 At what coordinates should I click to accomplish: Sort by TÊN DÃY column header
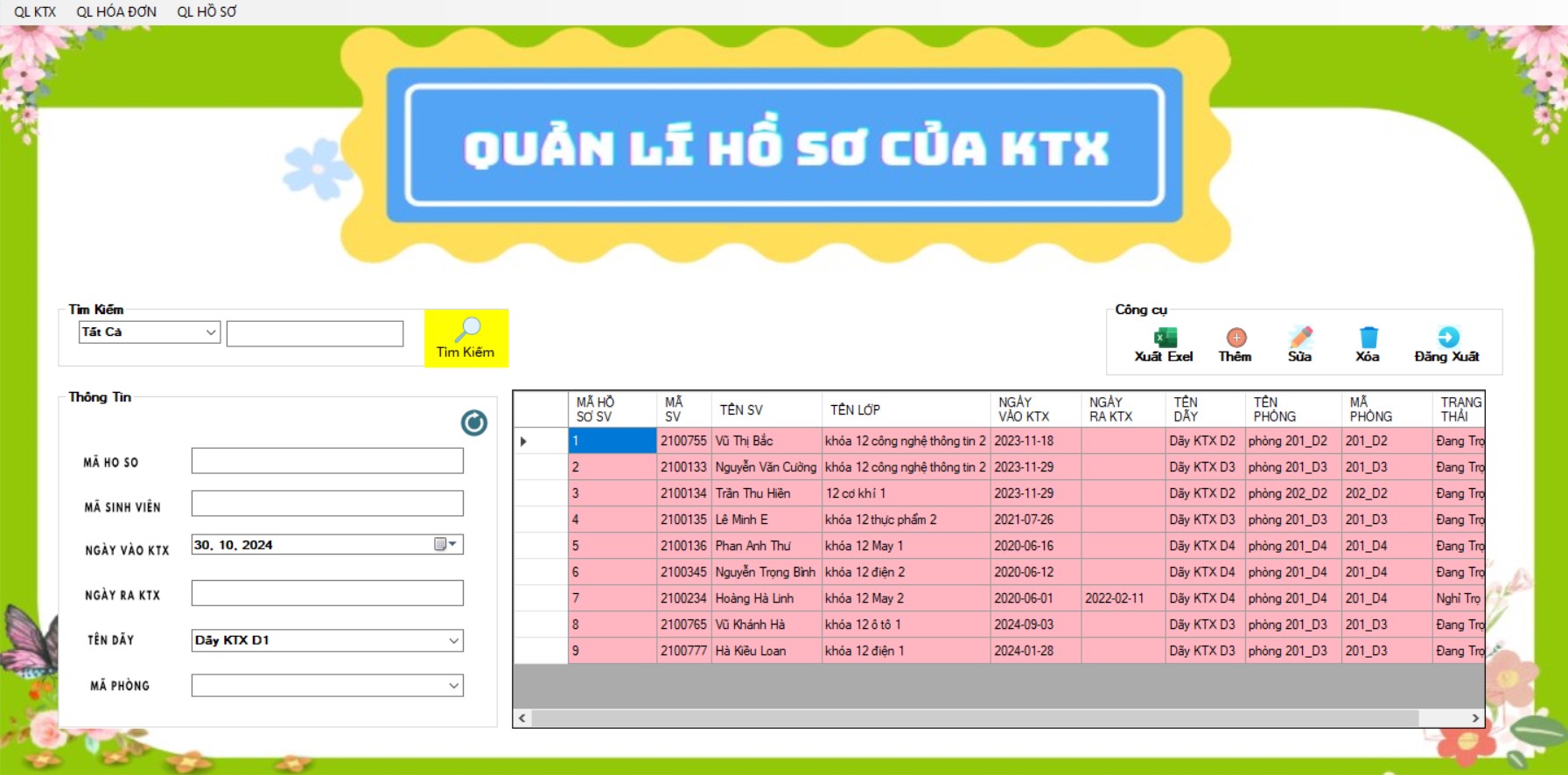pyautogui.click(x=1205, y=409)
